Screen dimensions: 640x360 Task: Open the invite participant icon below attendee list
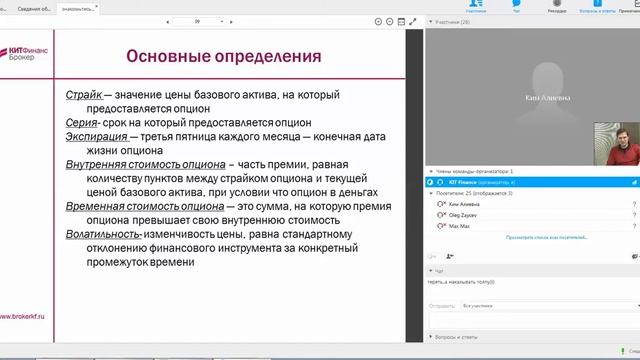449,256
